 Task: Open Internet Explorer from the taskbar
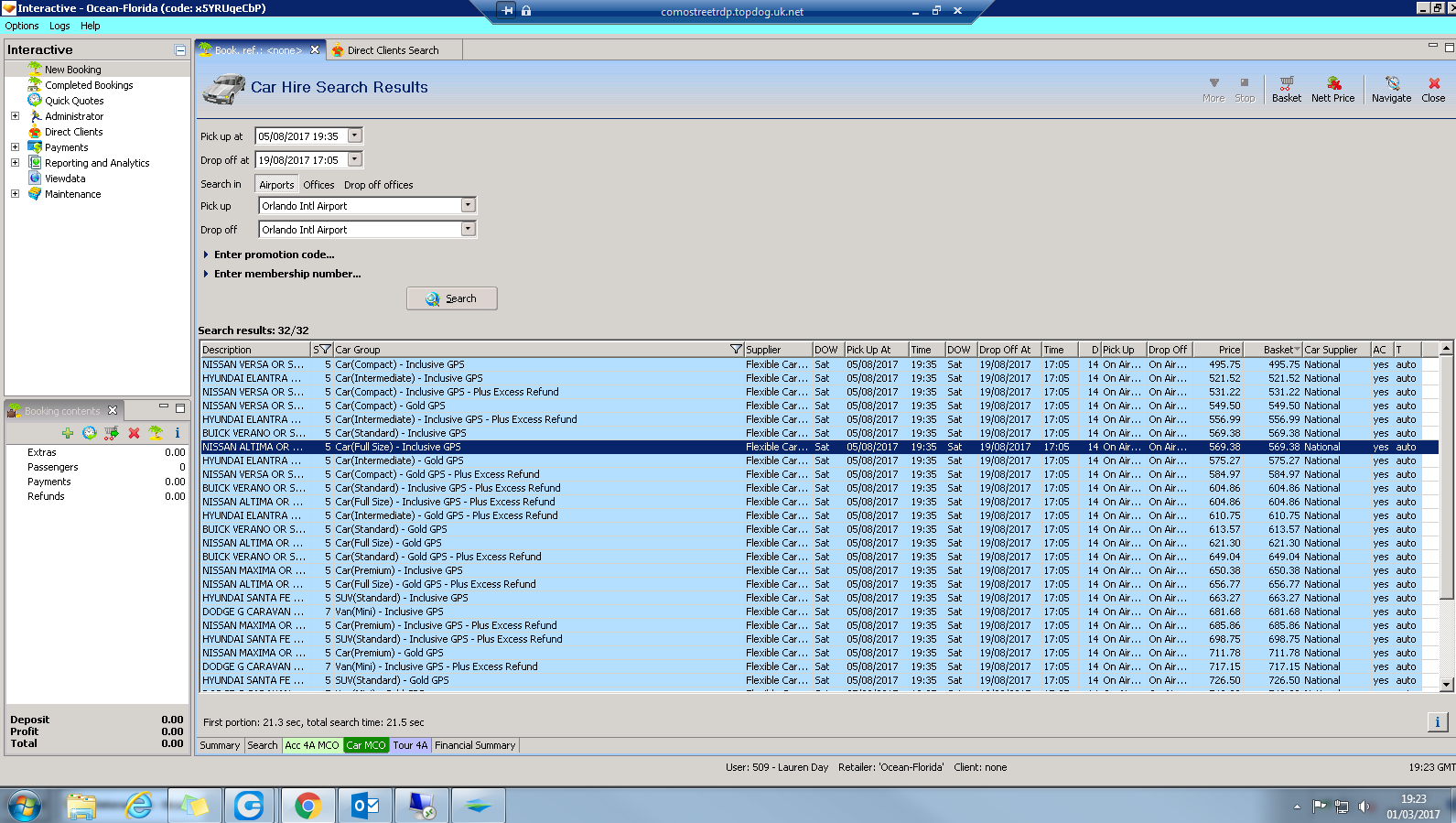pos(138,806)
